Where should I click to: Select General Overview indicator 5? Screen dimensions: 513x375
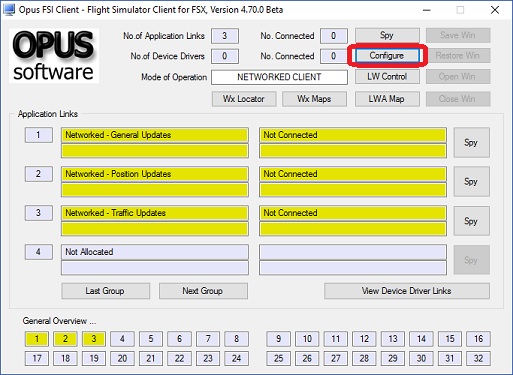(151, 339)
